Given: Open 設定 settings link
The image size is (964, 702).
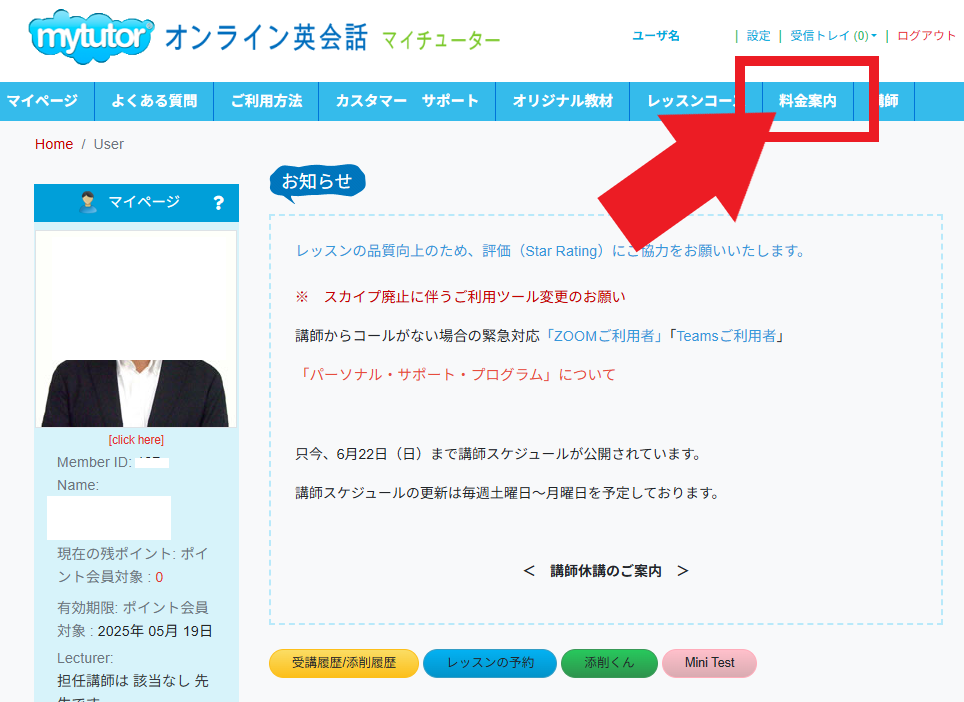Looking at the screenshot, I should click(759, 36).
